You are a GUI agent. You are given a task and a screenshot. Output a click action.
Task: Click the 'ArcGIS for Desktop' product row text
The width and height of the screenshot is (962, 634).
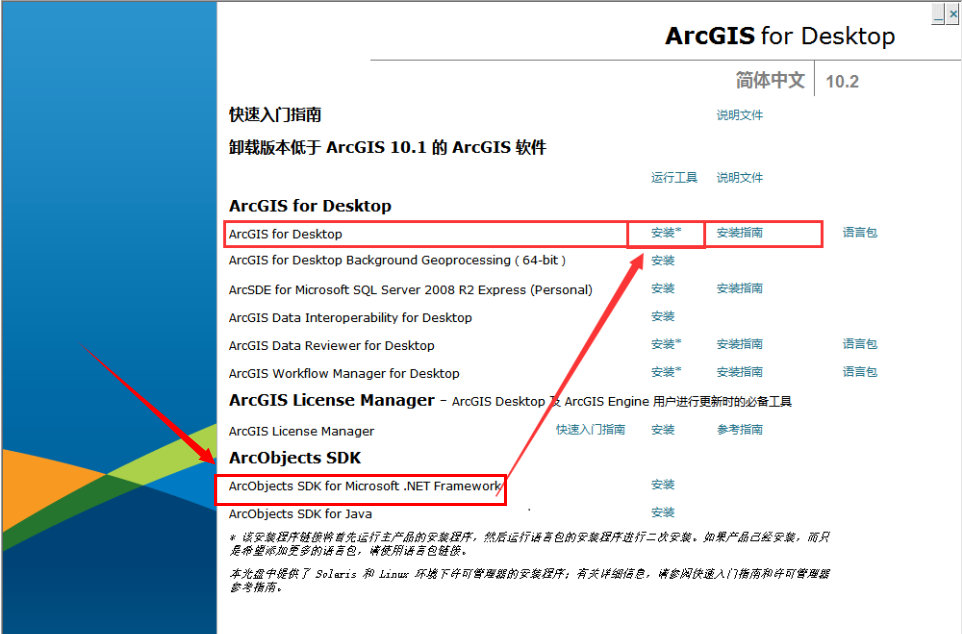click(x=285, y=234)
